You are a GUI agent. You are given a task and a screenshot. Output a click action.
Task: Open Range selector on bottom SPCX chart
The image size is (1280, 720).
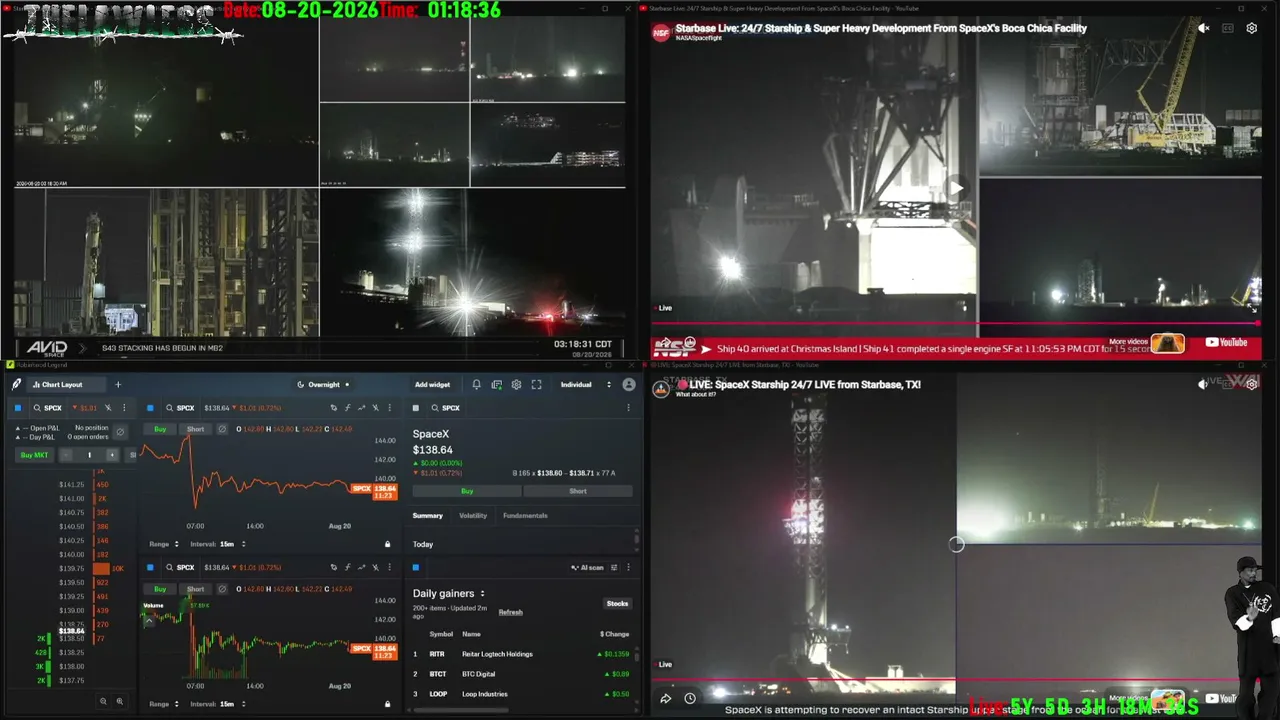[x=164, y=704]
